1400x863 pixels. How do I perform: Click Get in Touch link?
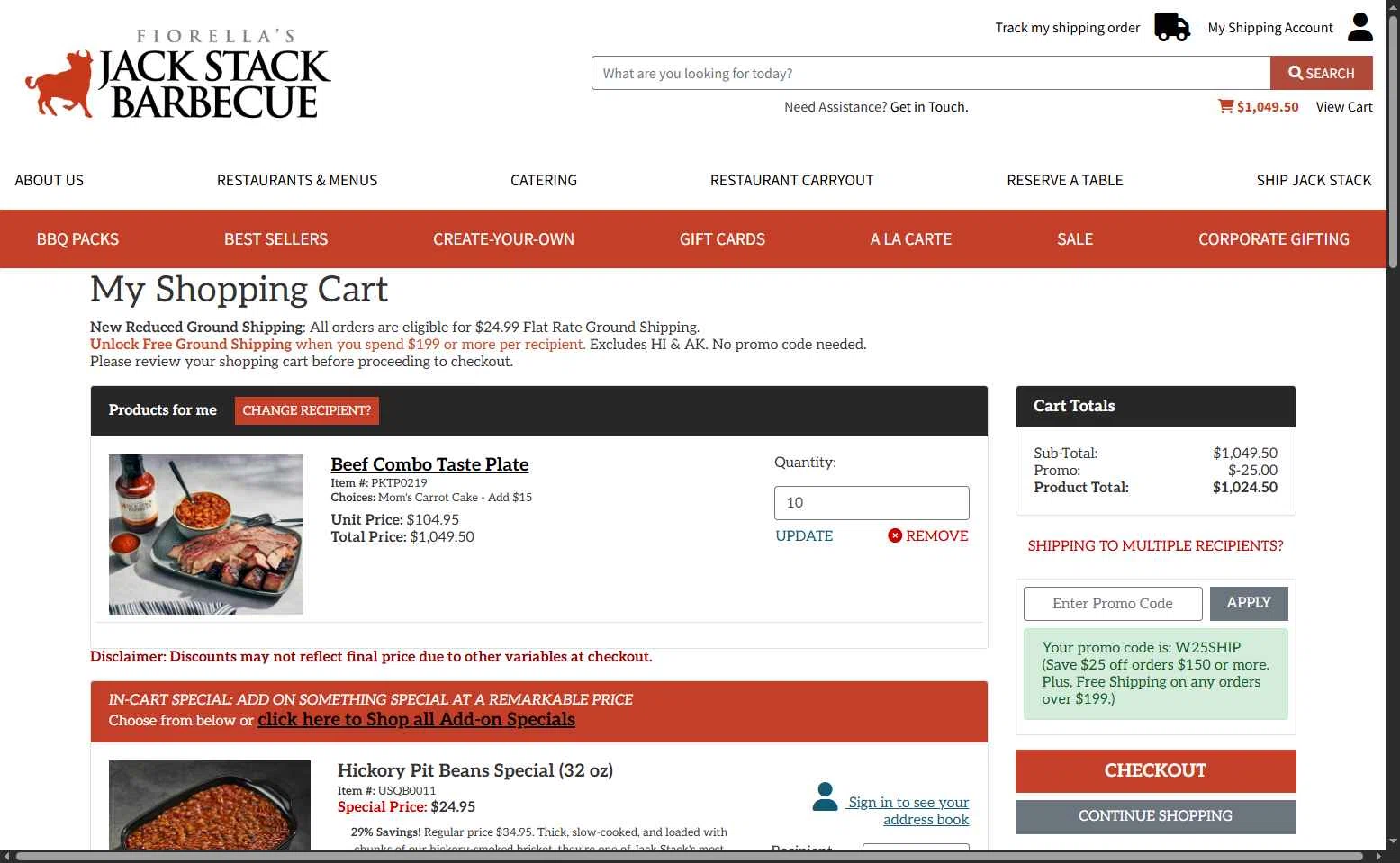(x=929, y=107)
